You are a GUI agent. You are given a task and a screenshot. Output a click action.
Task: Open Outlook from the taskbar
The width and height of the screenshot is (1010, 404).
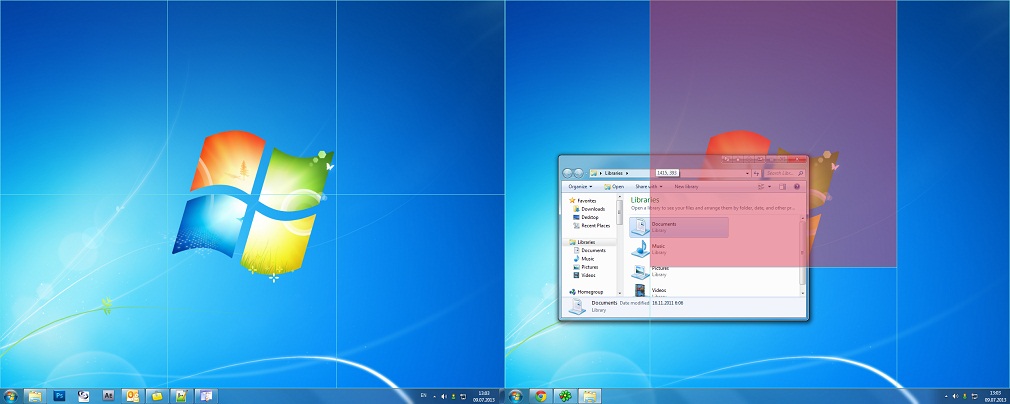133,396
